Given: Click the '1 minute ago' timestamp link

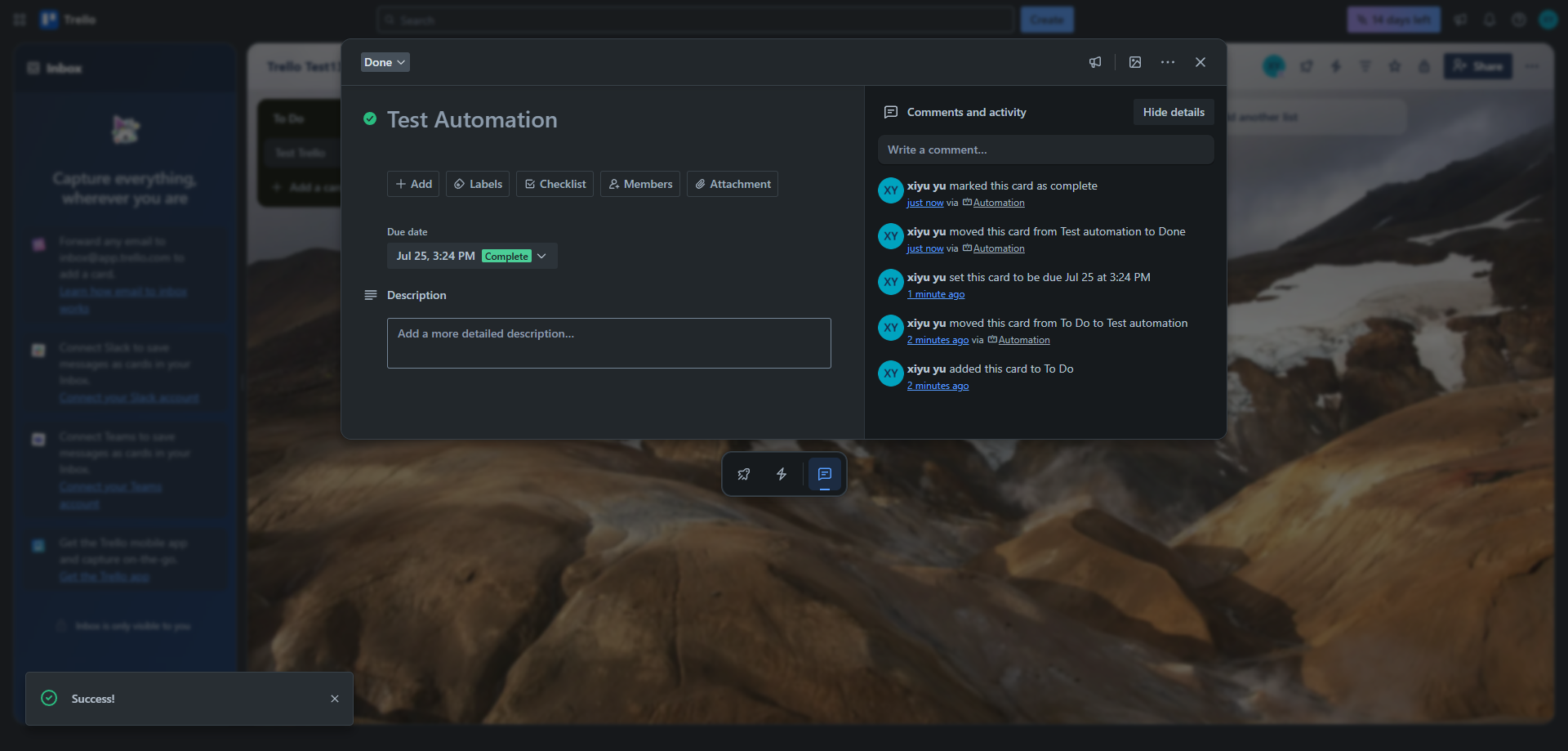Looking at the screenshot, I should (x=936, y=294).
